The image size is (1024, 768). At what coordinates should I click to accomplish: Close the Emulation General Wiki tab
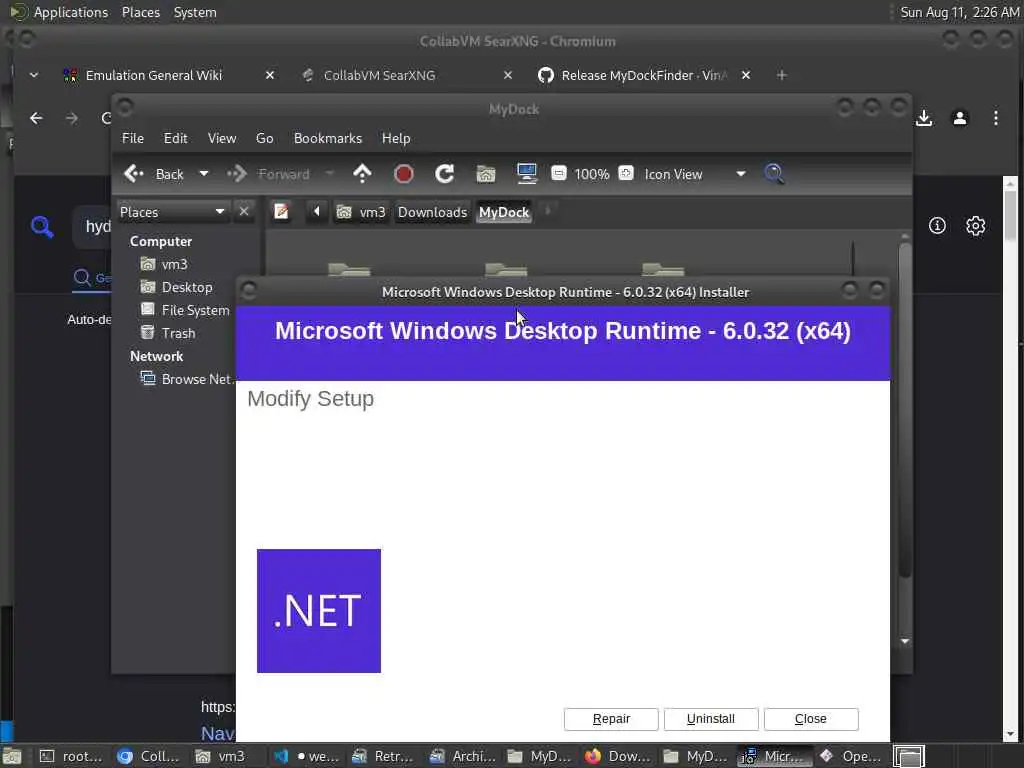270,75
